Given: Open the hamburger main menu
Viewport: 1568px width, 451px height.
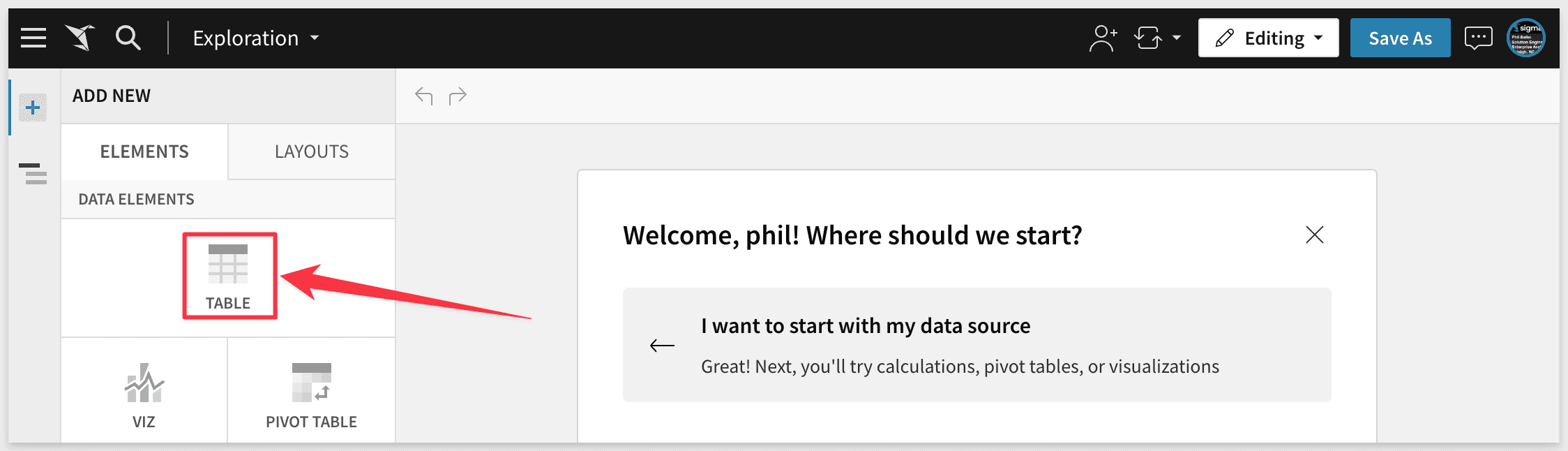Looking at the screenshot, I should click(x=33, y=38).
